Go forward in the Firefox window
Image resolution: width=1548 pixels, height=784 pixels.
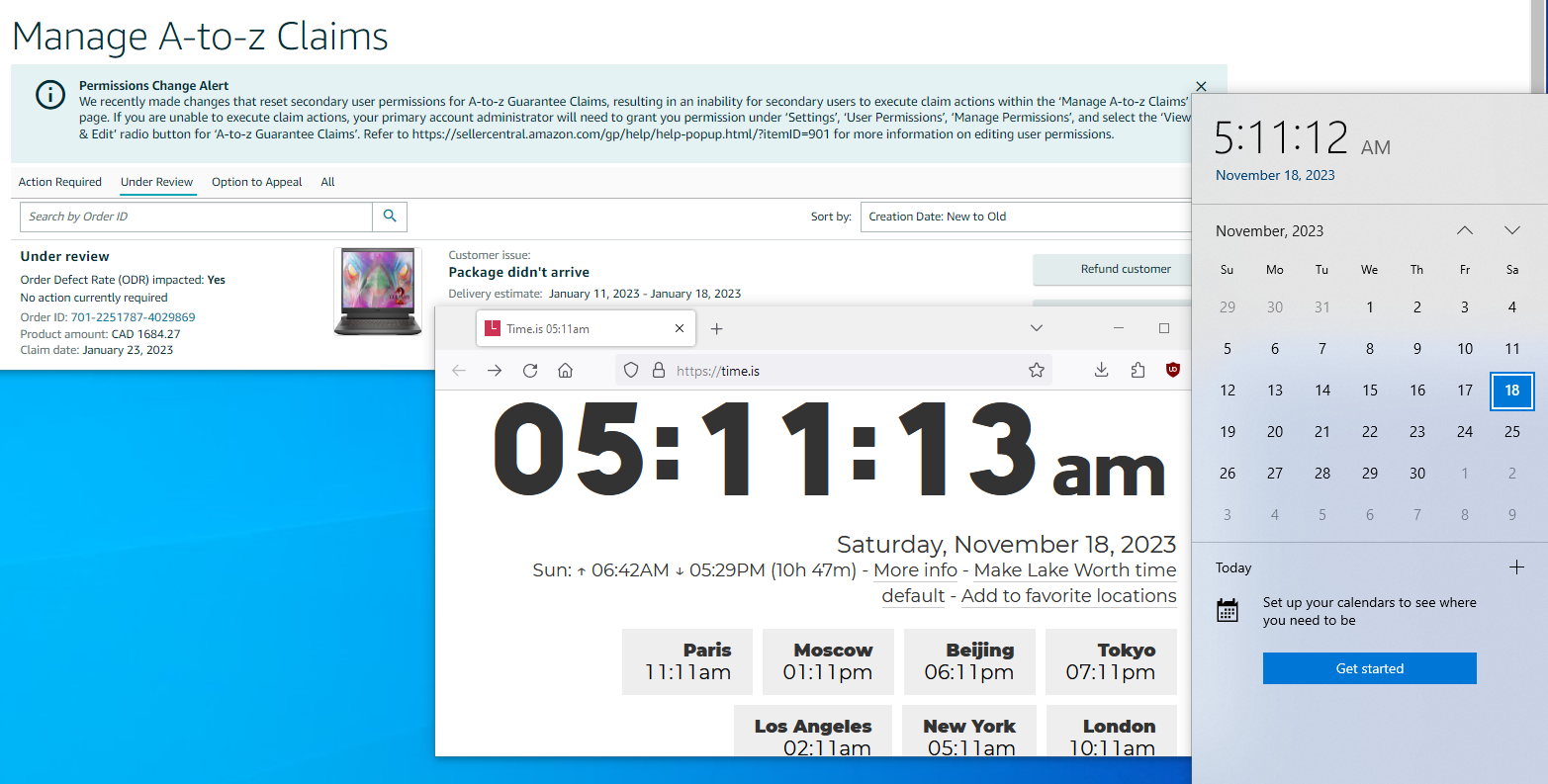(x=495, y=370)
